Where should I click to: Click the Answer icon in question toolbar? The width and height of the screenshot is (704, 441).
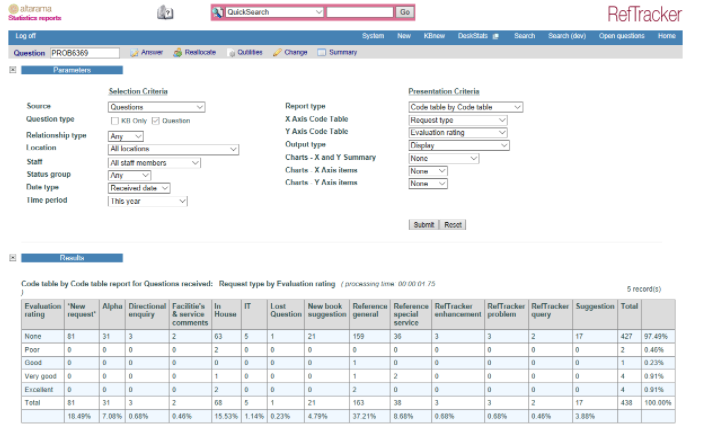point(134,51)
